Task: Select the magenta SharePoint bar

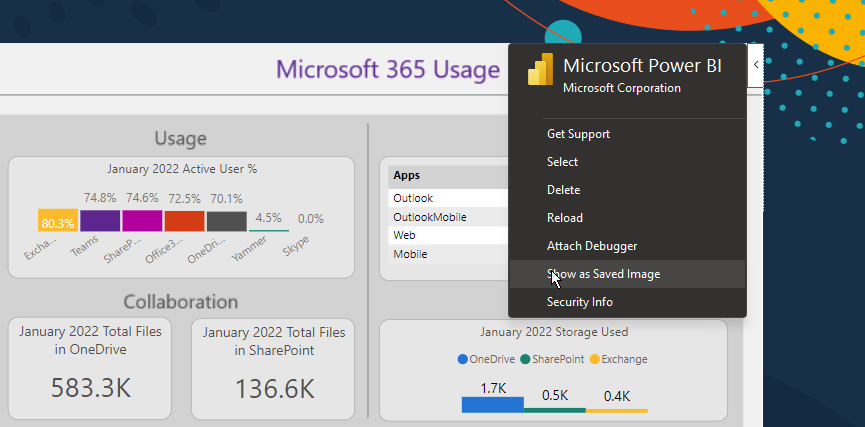Action: click(x=142, y=220)
